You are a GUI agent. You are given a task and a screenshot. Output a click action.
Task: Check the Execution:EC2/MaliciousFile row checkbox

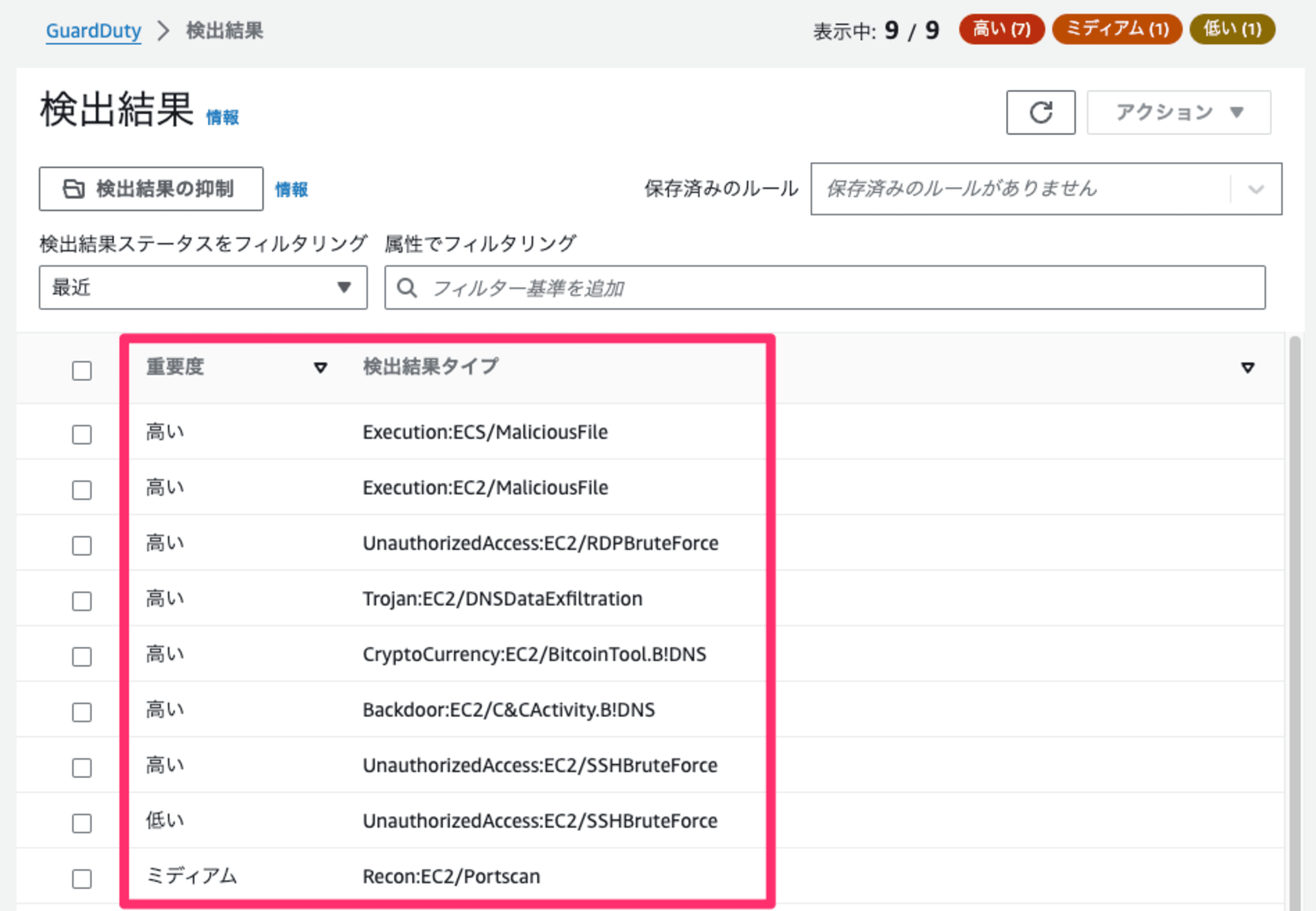(82, 490)
